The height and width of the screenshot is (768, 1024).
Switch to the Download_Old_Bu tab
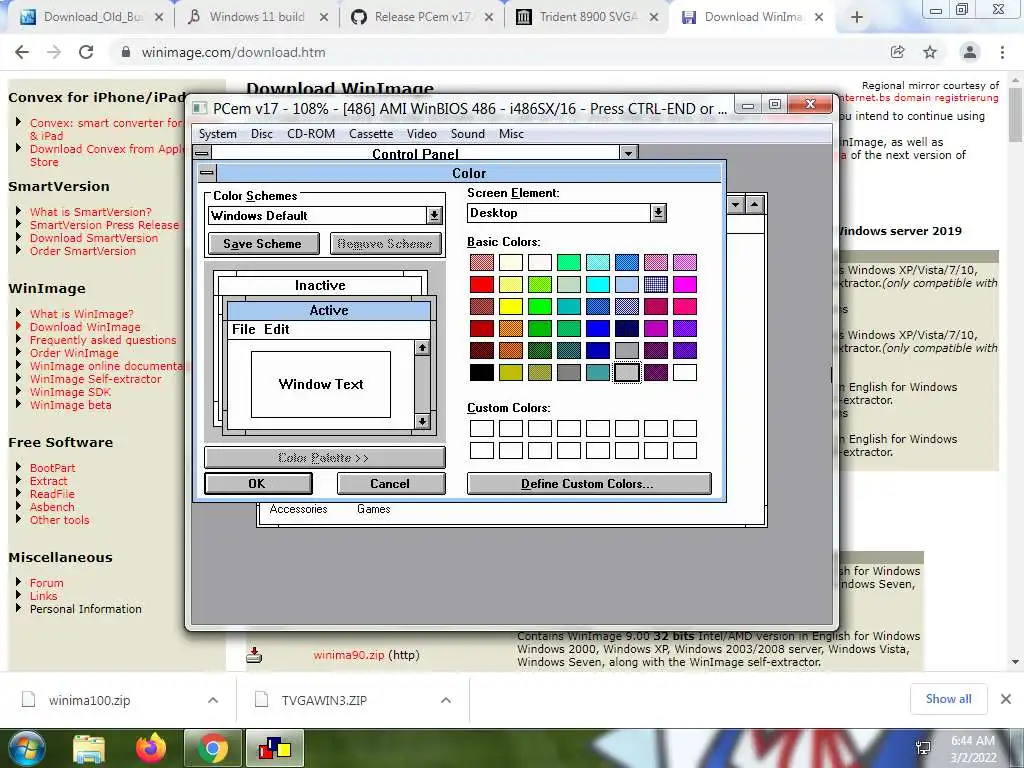click(x=92, y=18)
